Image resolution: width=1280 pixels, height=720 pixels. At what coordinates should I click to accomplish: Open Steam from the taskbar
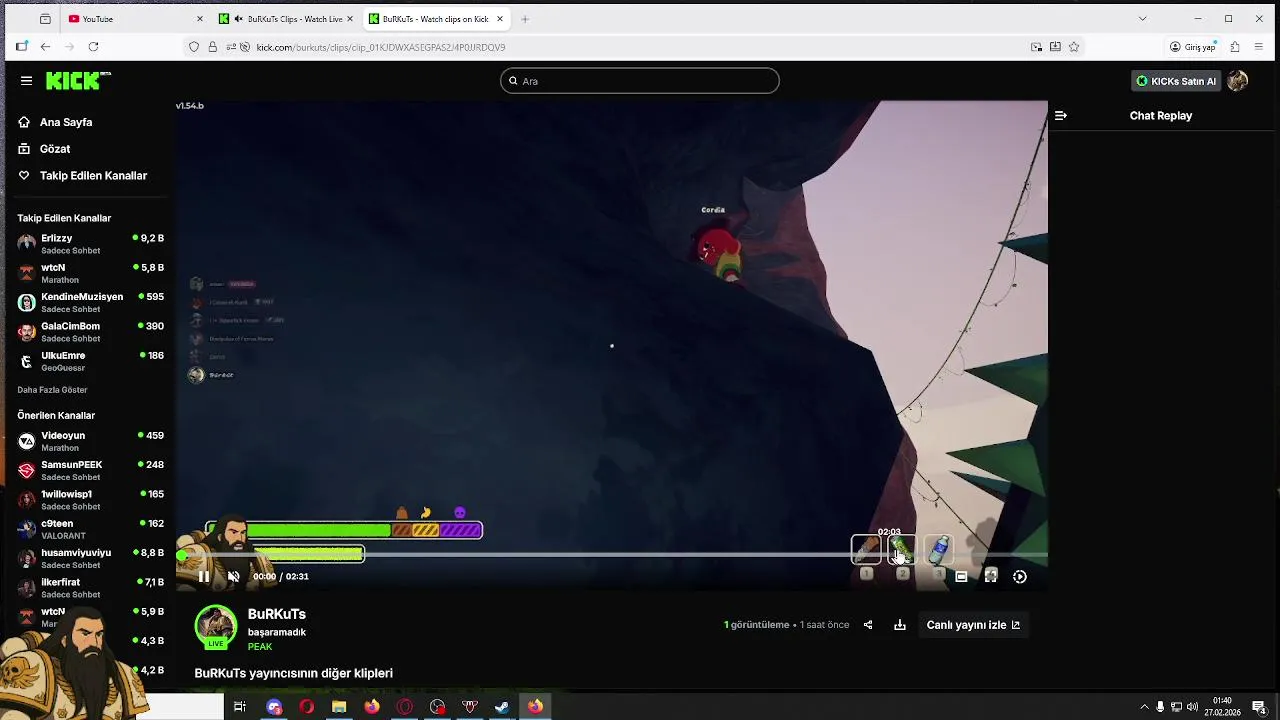coord(502,707)
